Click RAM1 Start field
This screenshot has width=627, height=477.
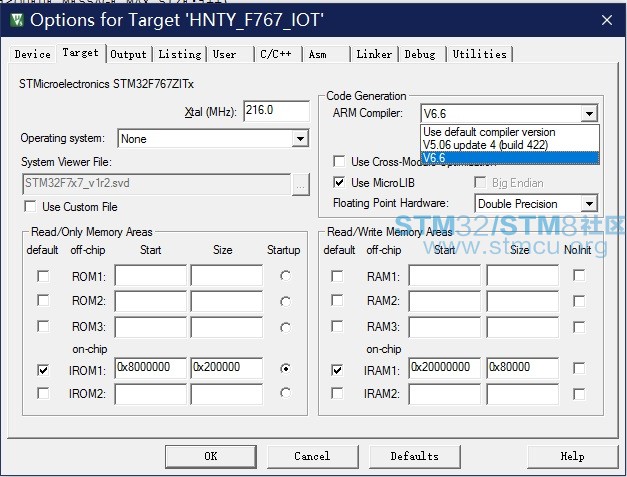pos(444,275)
